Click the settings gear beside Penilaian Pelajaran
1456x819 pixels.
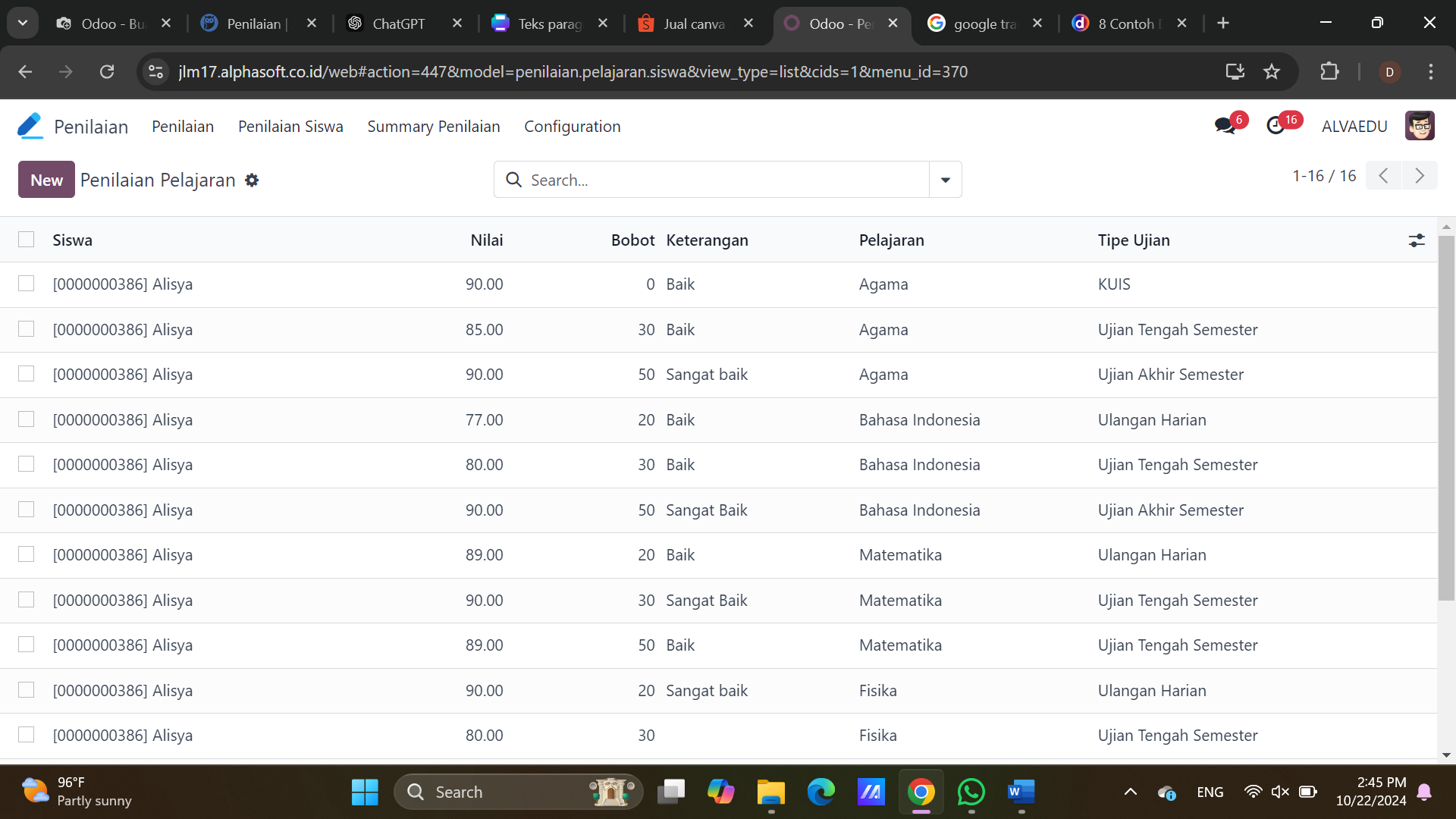click(x=252, y=180)
